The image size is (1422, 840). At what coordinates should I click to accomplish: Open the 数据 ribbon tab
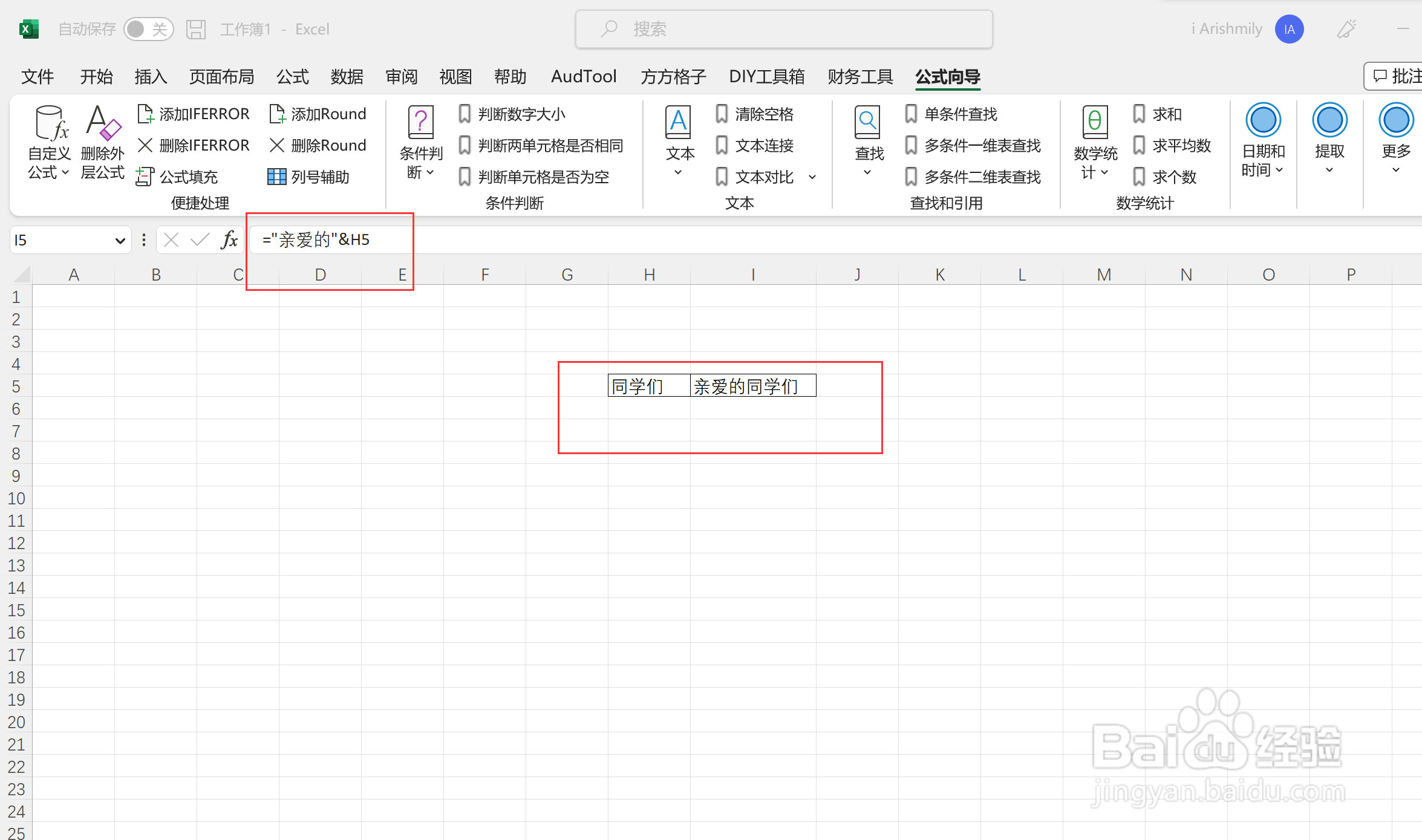tap(347, 77)
